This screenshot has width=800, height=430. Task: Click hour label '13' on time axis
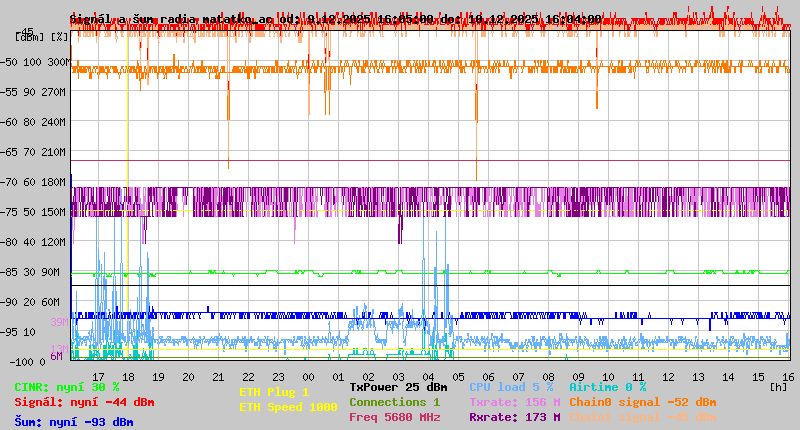point(698,377)
